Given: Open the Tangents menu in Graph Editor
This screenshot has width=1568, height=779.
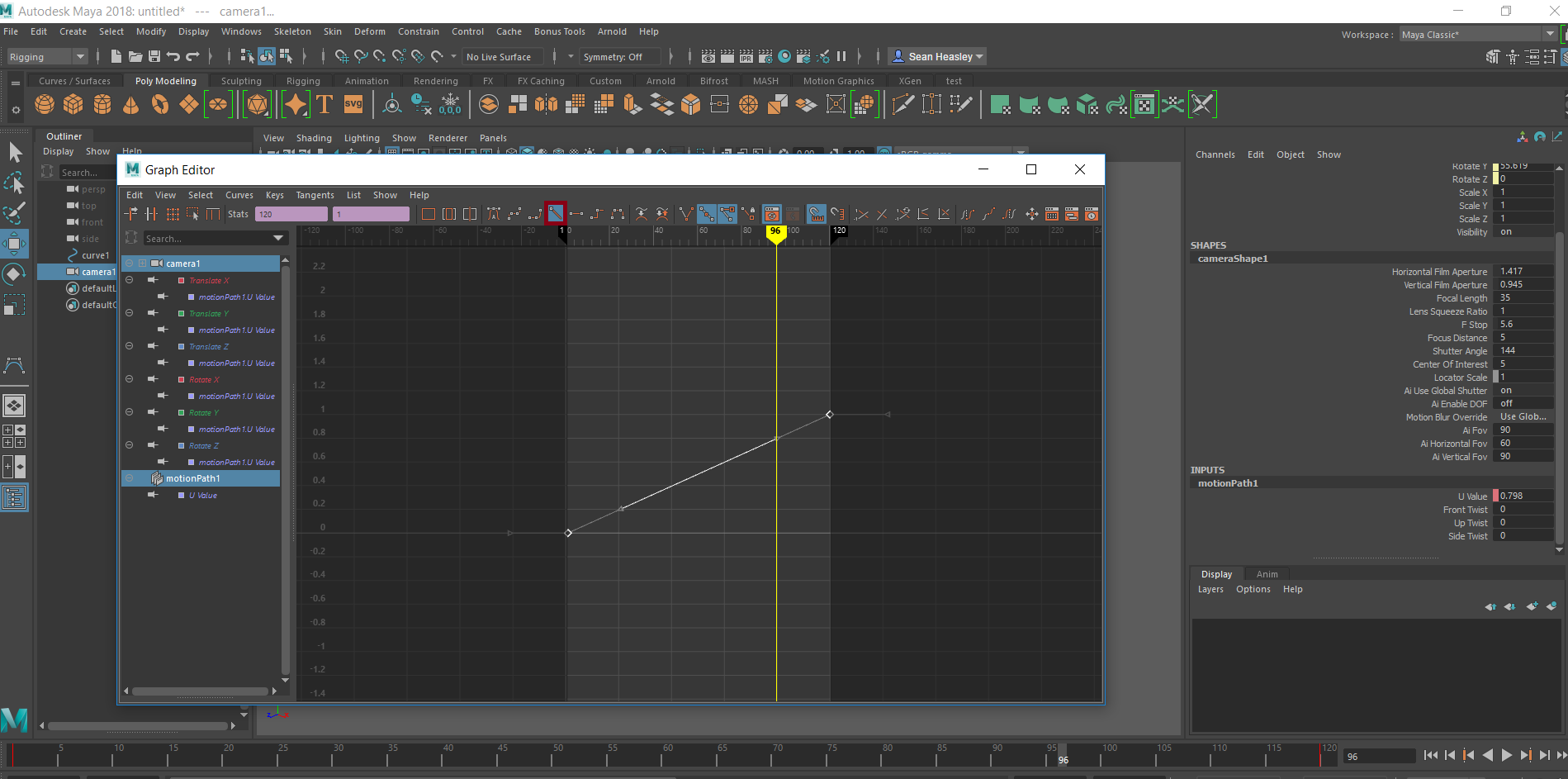Looking at the screenshot, I should [x=315, y=195].
